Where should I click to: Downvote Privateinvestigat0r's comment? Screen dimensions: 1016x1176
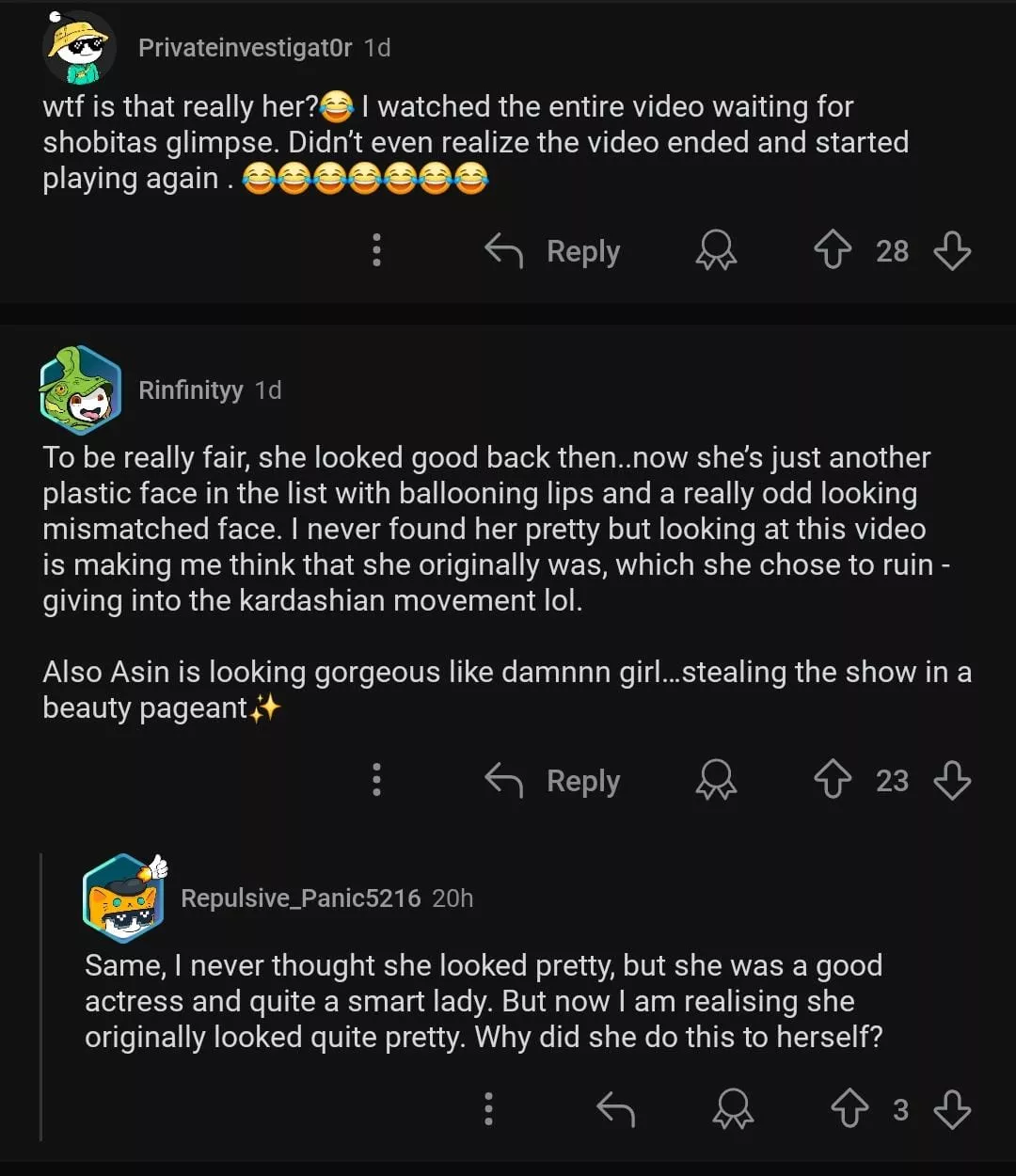pos(952,251)
